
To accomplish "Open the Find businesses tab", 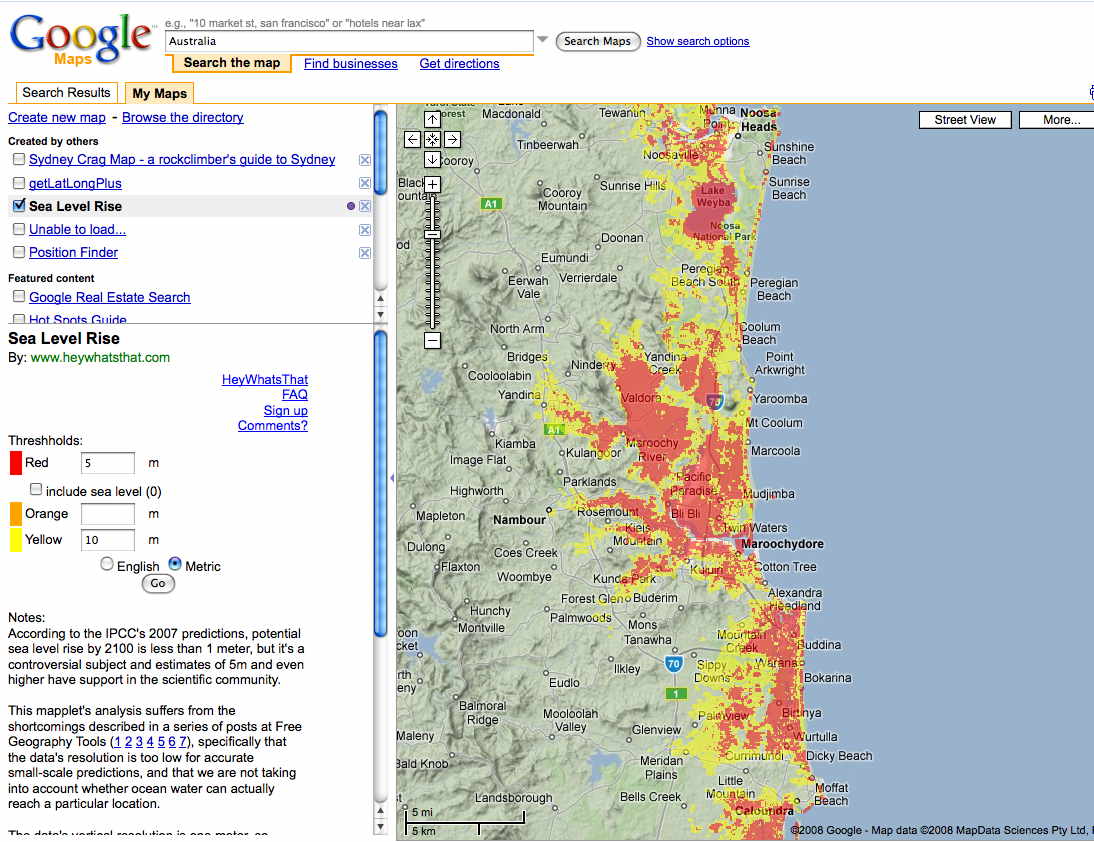I will click(351, 63).
